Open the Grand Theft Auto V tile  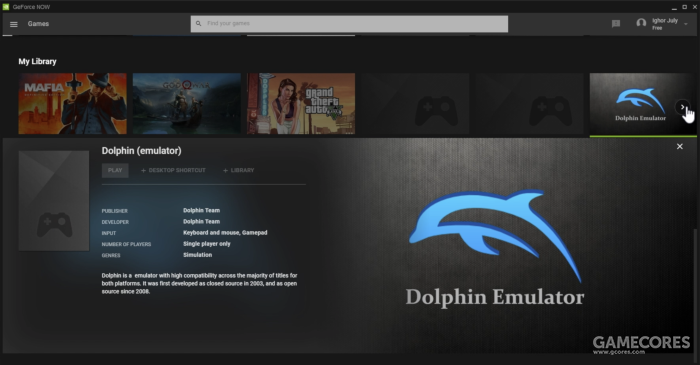[301, 104]
